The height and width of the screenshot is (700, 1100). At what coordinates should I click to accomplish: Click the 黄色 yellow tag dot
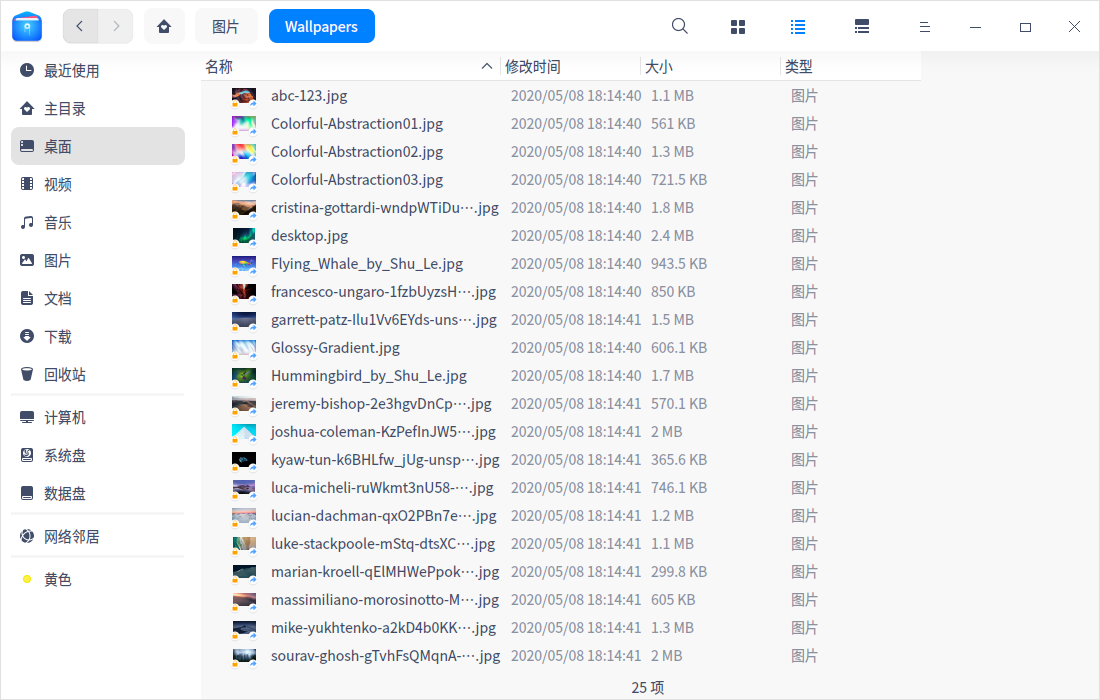click(x=28, y=578)
